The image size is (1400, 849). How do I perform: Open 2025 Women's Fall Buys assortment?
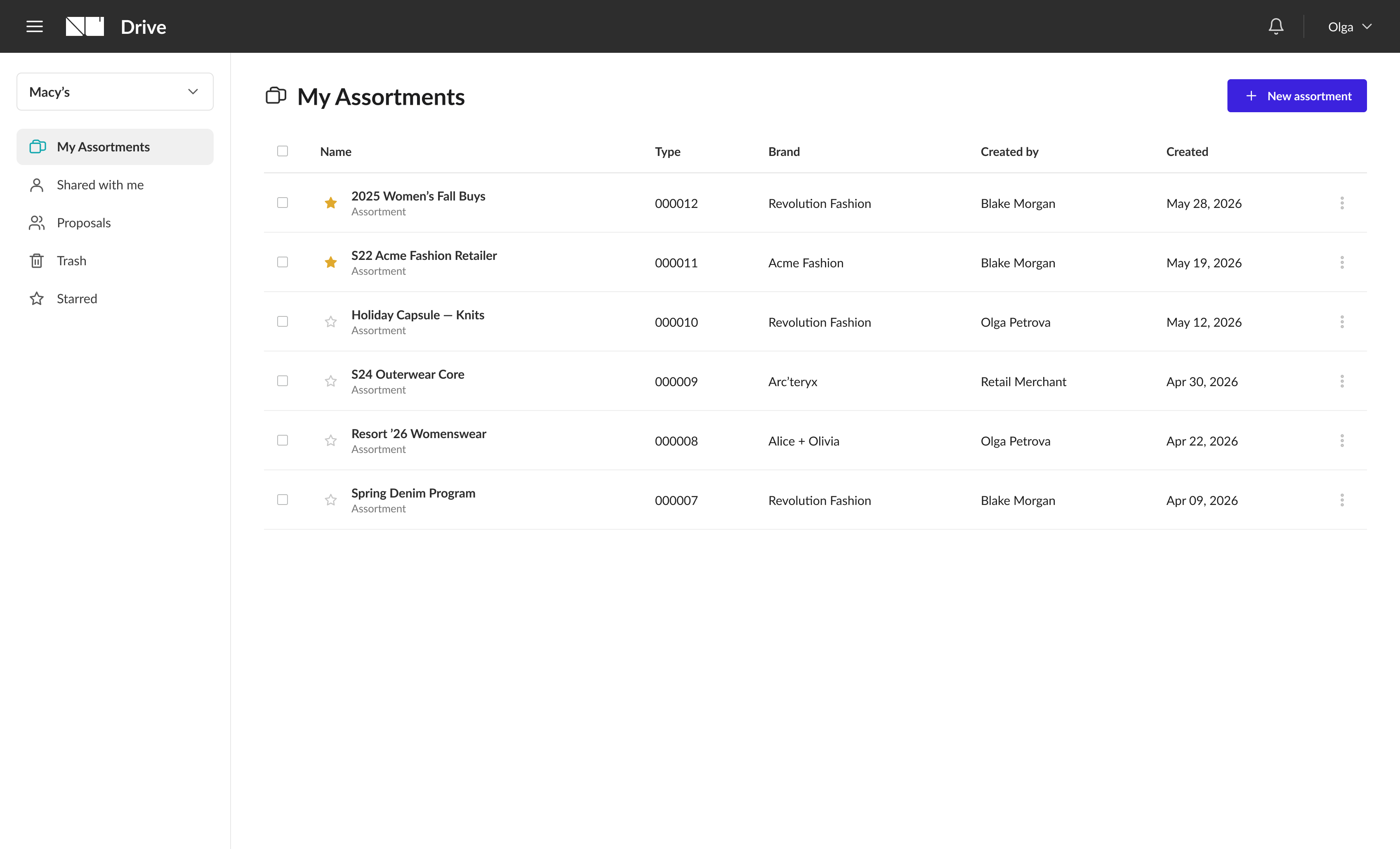click(418, 196)
